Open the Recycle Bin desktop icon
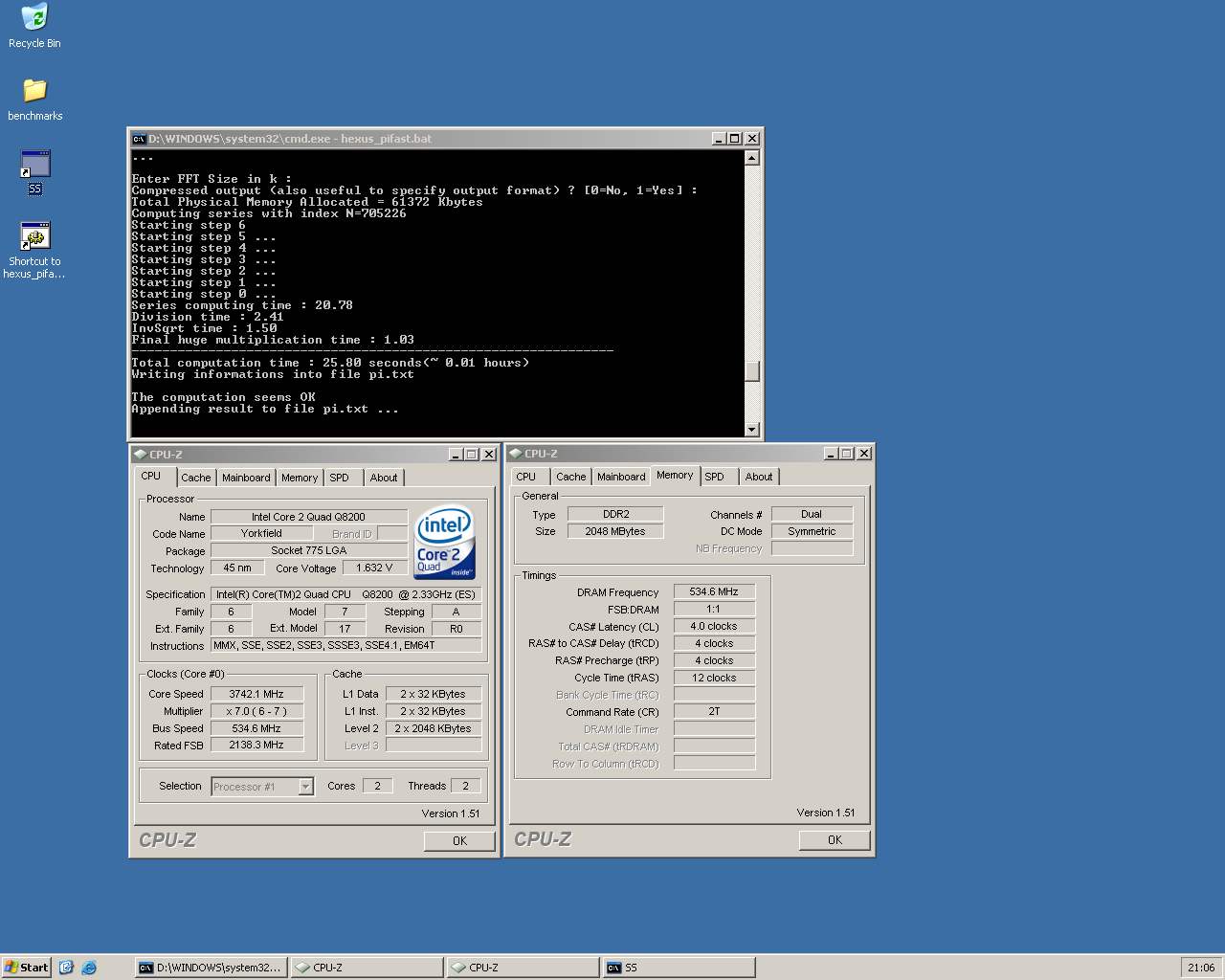Image resolution: width=1225 pixels, height=980 pixels. [x=34, y=26]
